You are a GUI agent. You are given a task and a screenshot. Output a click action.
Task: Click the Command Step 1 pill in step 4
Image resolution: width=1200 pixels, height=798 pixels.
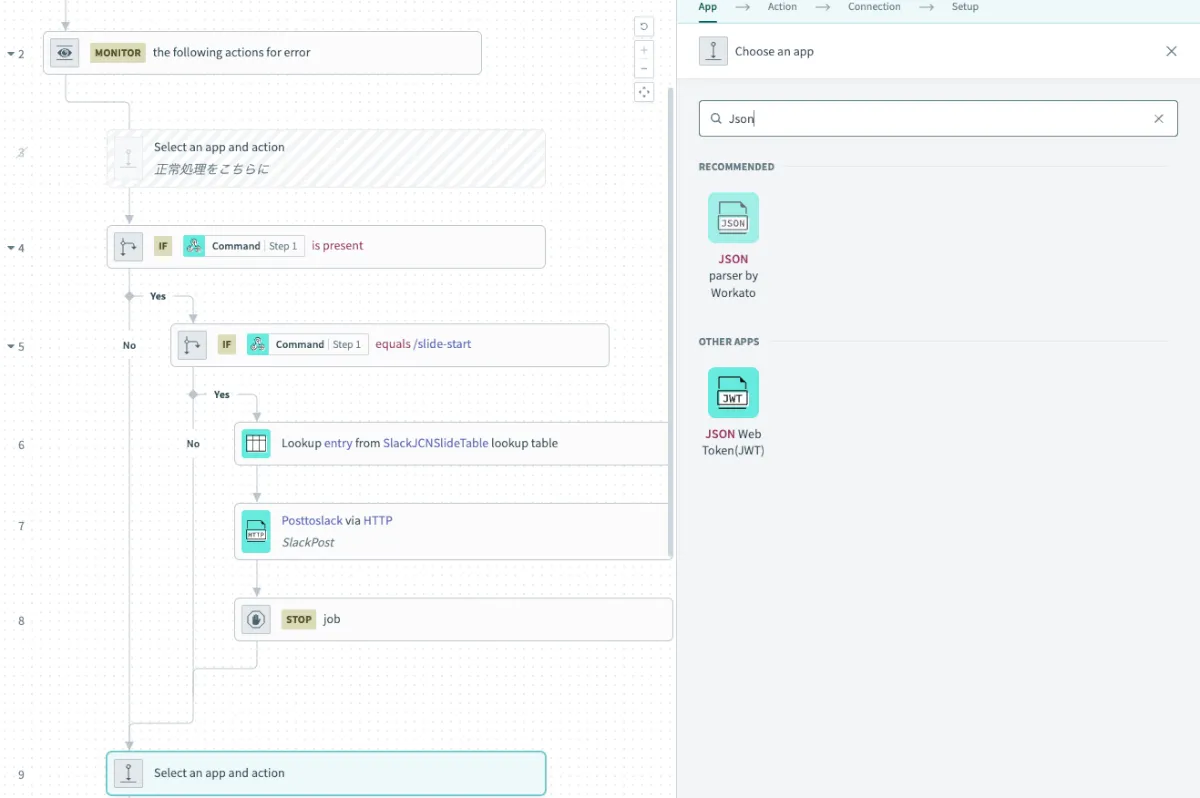(243, 246)
